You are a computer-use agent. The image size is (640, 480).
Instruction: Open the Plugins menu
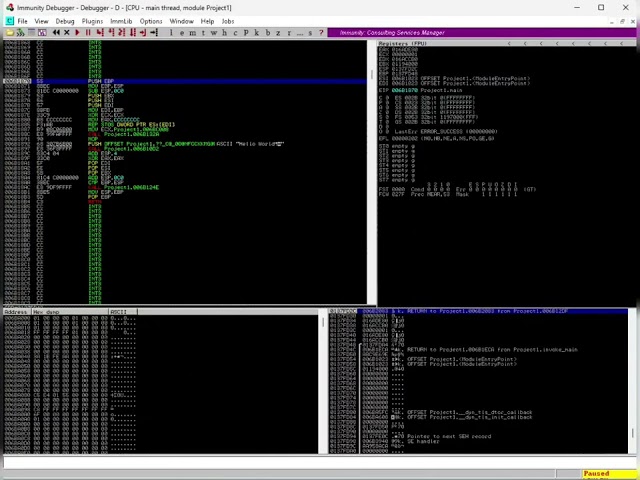click(x=92, y=21)
